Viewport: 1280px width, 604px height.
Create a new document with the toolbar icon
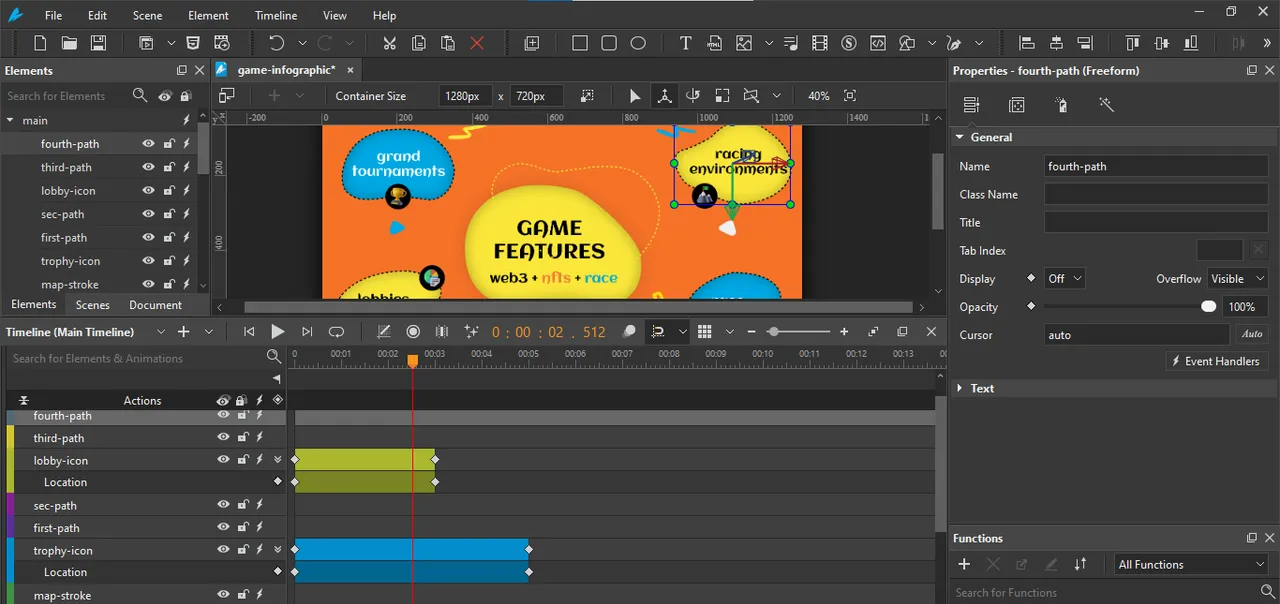pos(40,43)
